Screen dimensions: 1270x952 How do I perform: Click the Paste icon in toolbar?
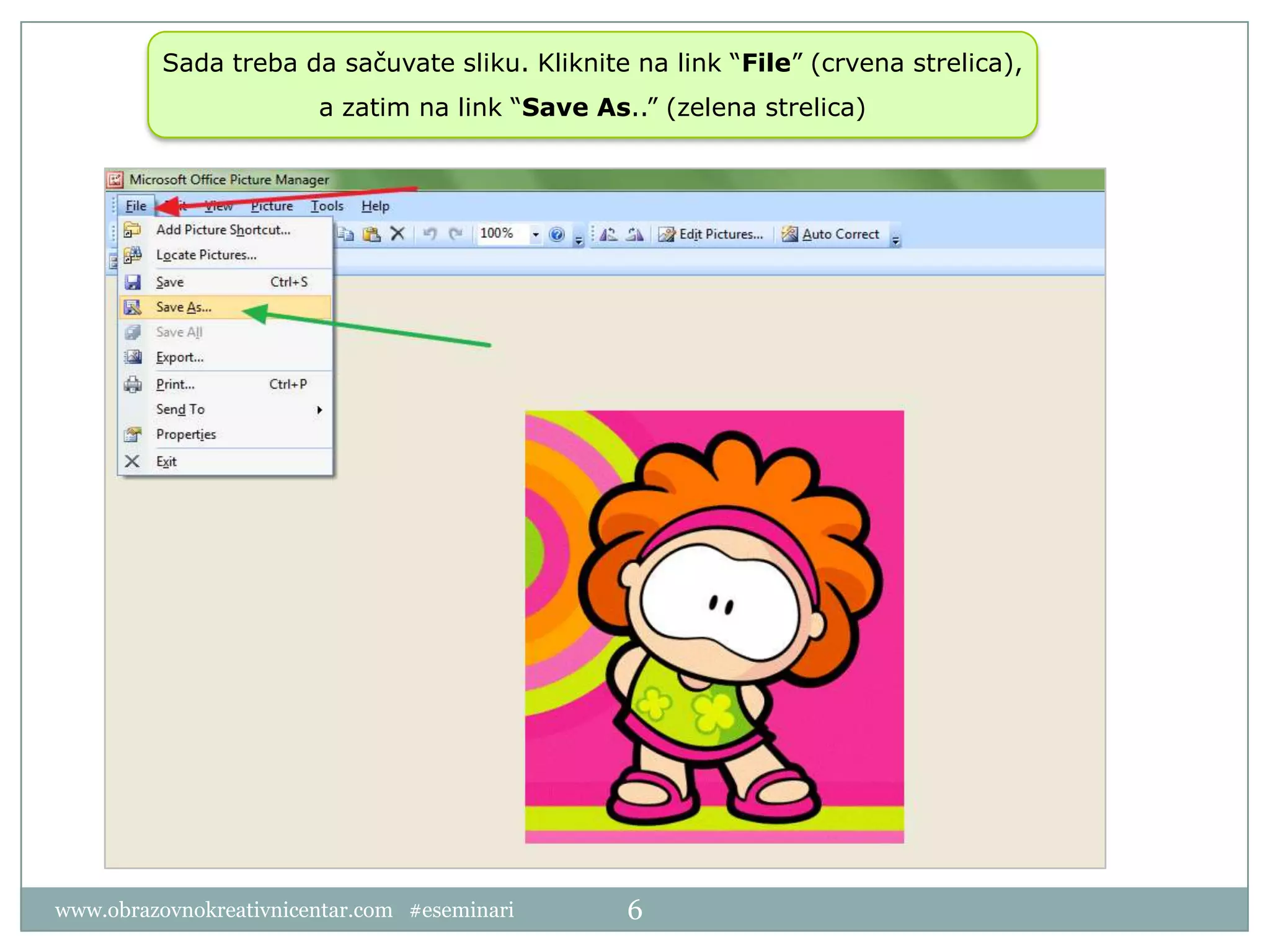pos(371,234)
